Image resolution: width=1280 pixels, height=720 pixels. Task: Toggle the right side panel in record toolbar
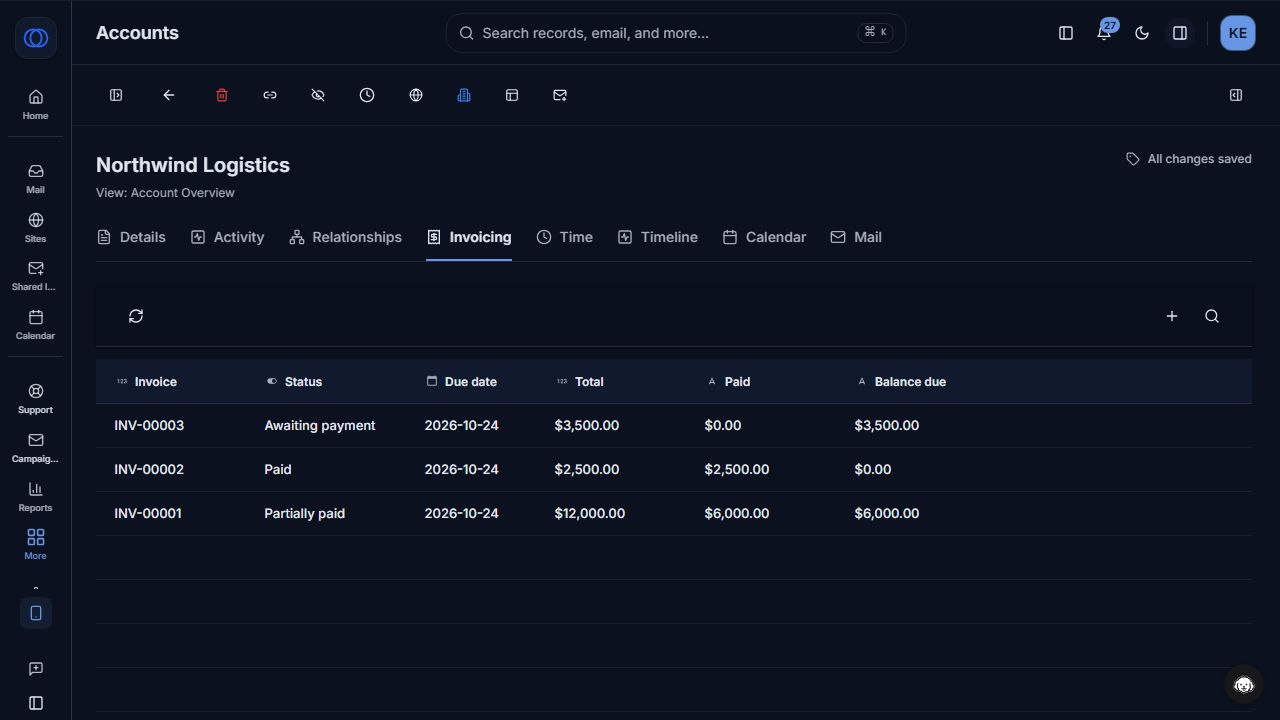(1236, 95)
